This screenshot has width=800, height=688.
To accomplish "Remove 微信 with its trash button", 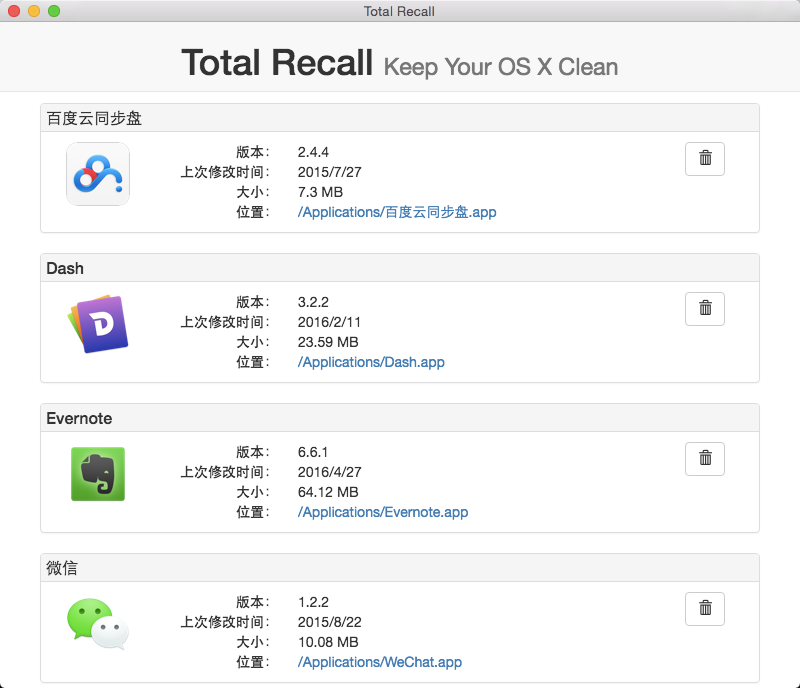I will [x=705, y=609].
